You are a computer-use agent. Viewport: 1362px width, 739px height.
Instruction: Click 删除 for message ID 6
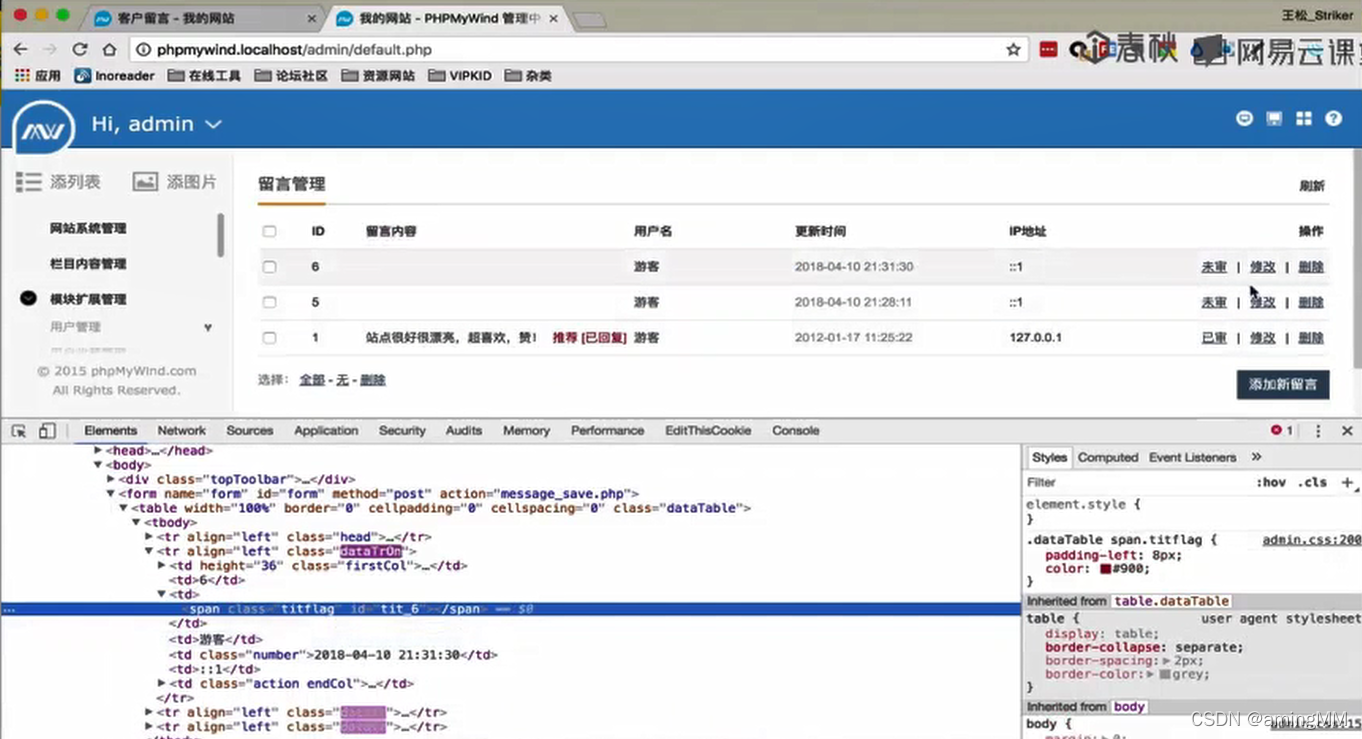point(1310,267)
